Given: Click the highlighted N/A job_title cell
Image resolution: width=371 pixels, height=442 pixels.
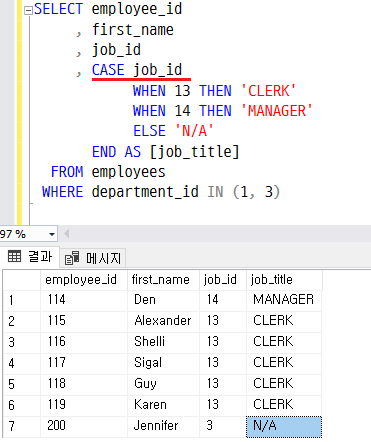Looking at the screenshot, I should [284, 426].
